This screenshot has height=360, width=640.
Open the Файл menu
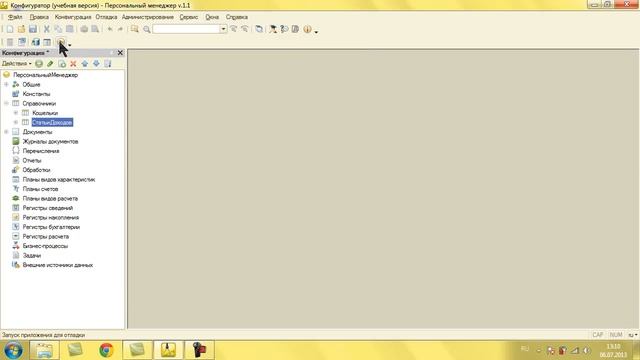point(15,17)
